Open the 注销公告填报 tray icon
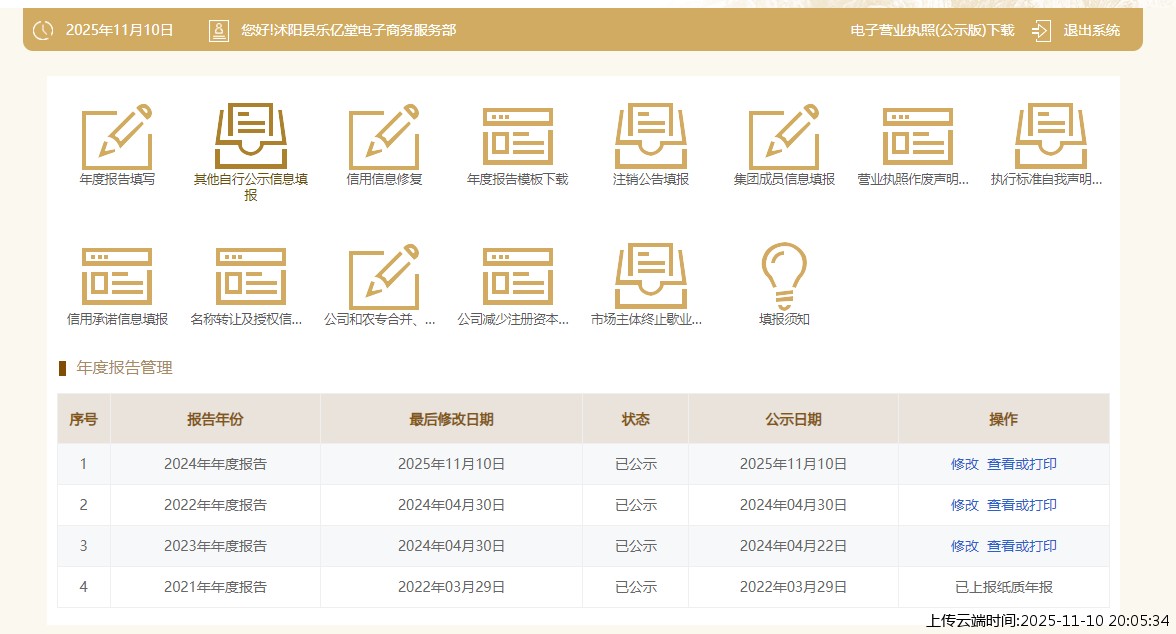Viewport: 1176px width, 634px height. 651,137
